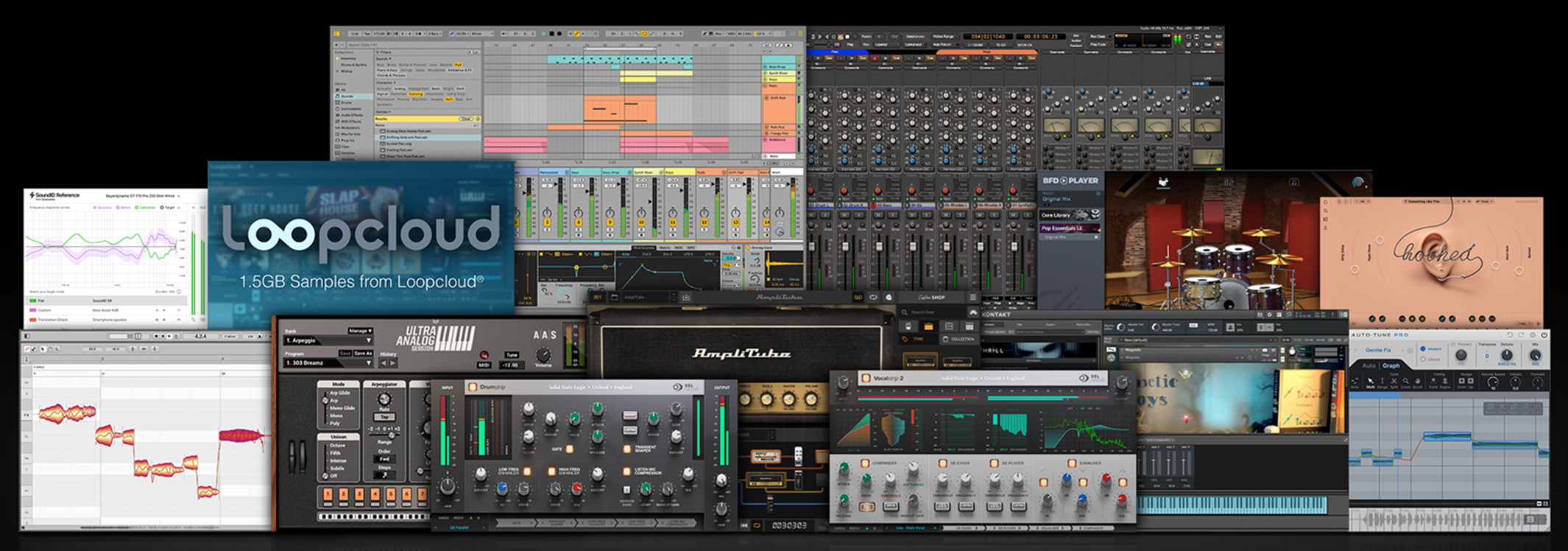Screen dimensions: 1568x551
Task: Click Save As in Ultra Analog
Action: 363,354
